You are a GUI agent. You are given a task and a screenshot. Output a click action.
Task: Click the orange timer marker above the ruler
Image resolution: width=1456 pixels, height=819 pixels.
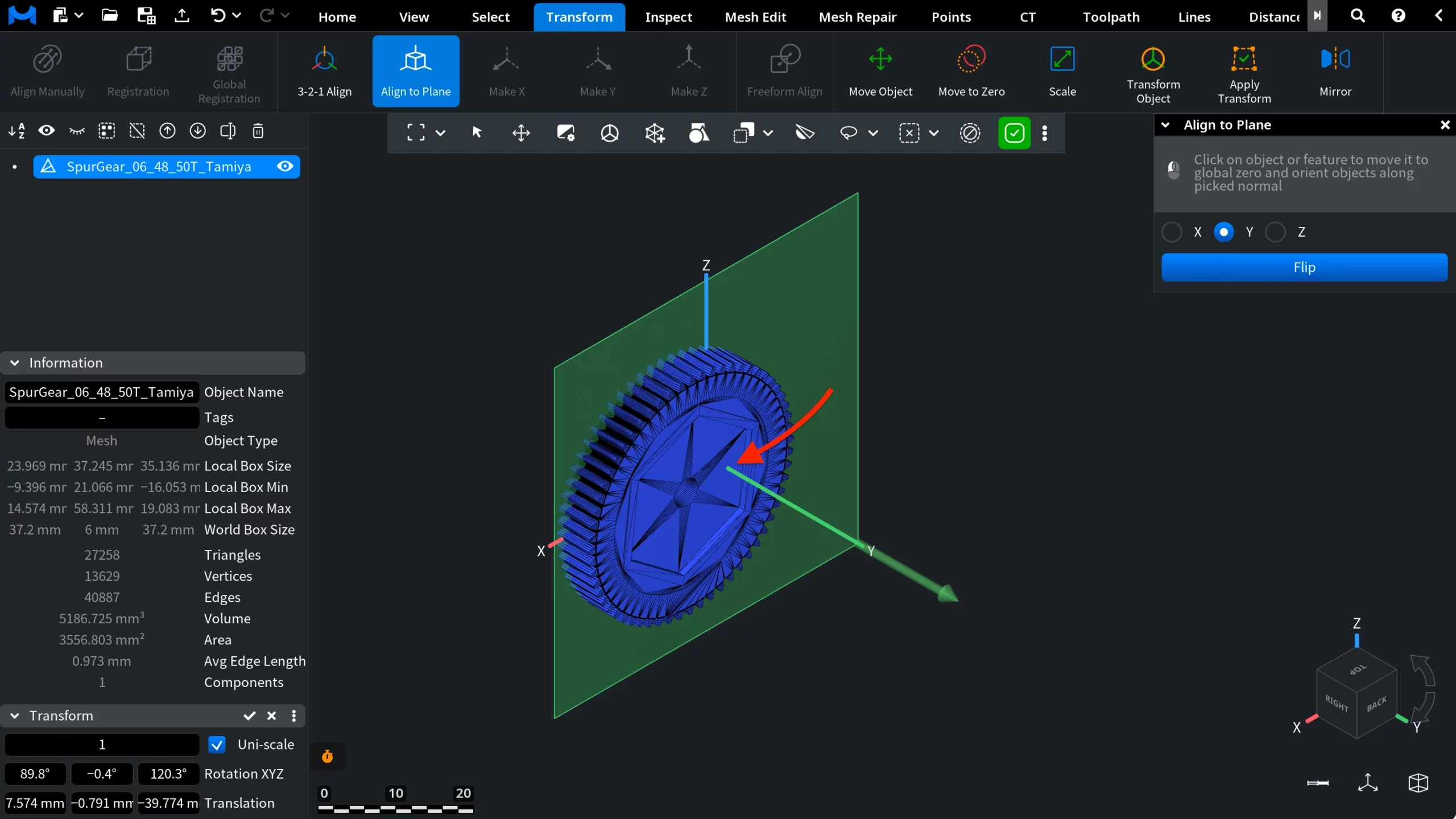pos(327,756)
